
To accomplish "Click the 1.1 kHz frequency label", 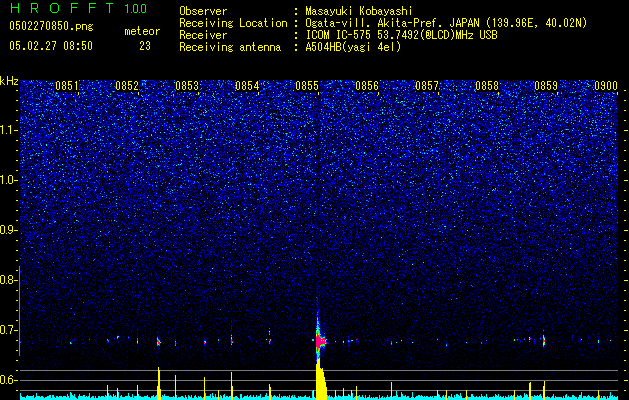I will [8, 130].
